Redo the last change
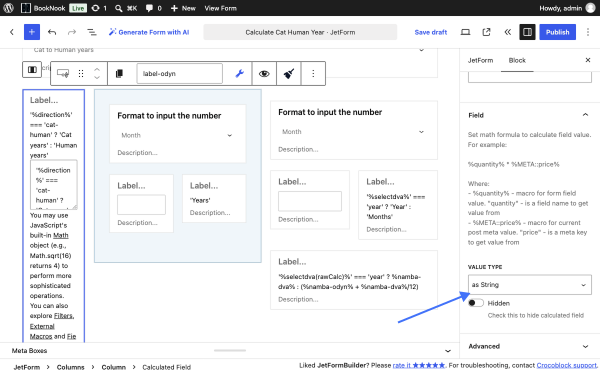The height and width of the screenshot is (375, 600). (72, 32)
